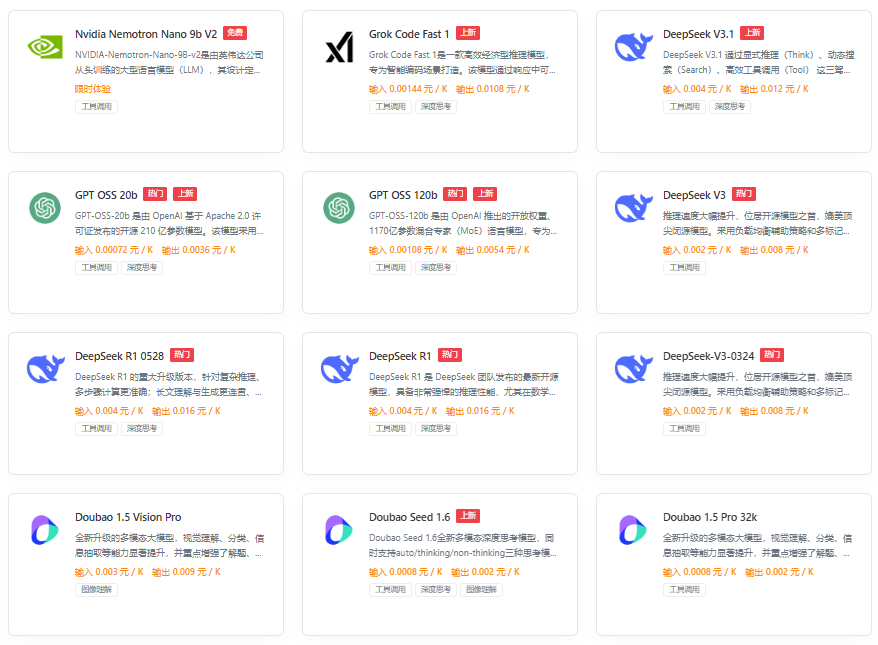
Task: Select the 工具调用 tag on the Nvidia Nemotron card
Action: (x=96, y=107)
